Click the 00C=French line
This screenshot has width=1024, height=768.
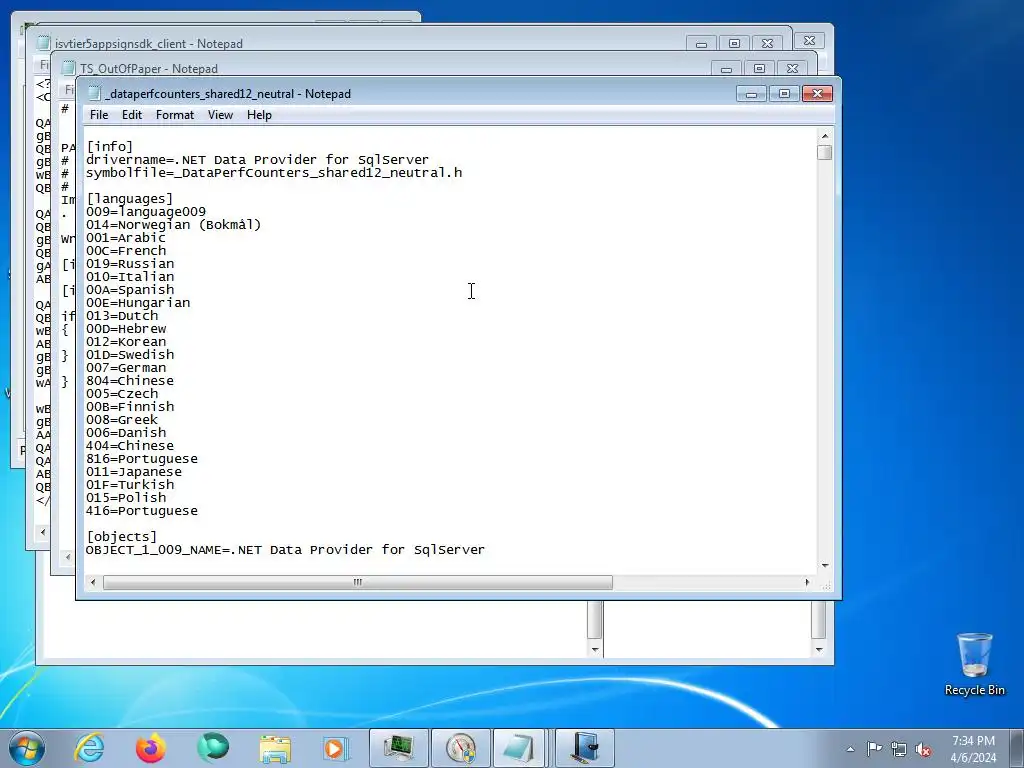tap(126, 251)
